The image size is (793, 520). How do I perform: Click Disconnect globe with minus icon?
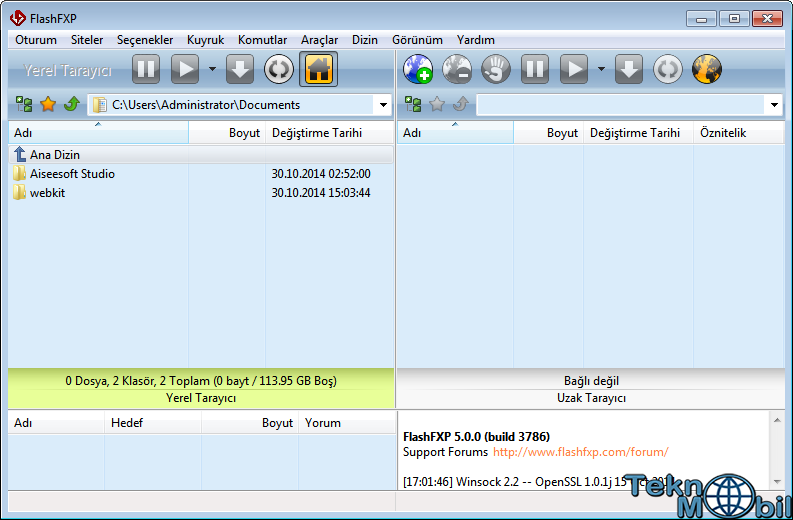[457, 69]
